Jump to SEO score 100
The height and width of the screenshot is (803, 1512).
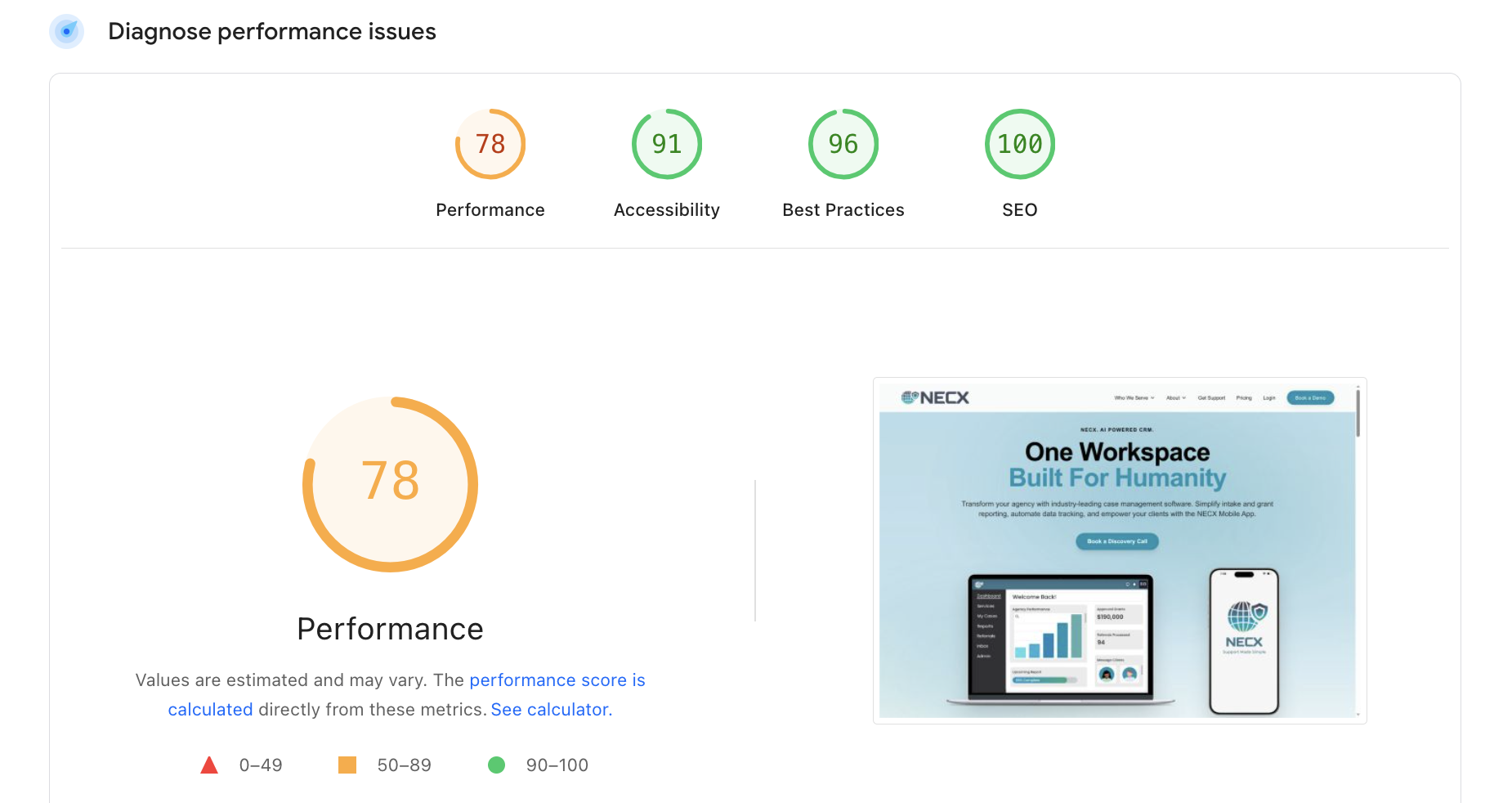(1020, 144)
